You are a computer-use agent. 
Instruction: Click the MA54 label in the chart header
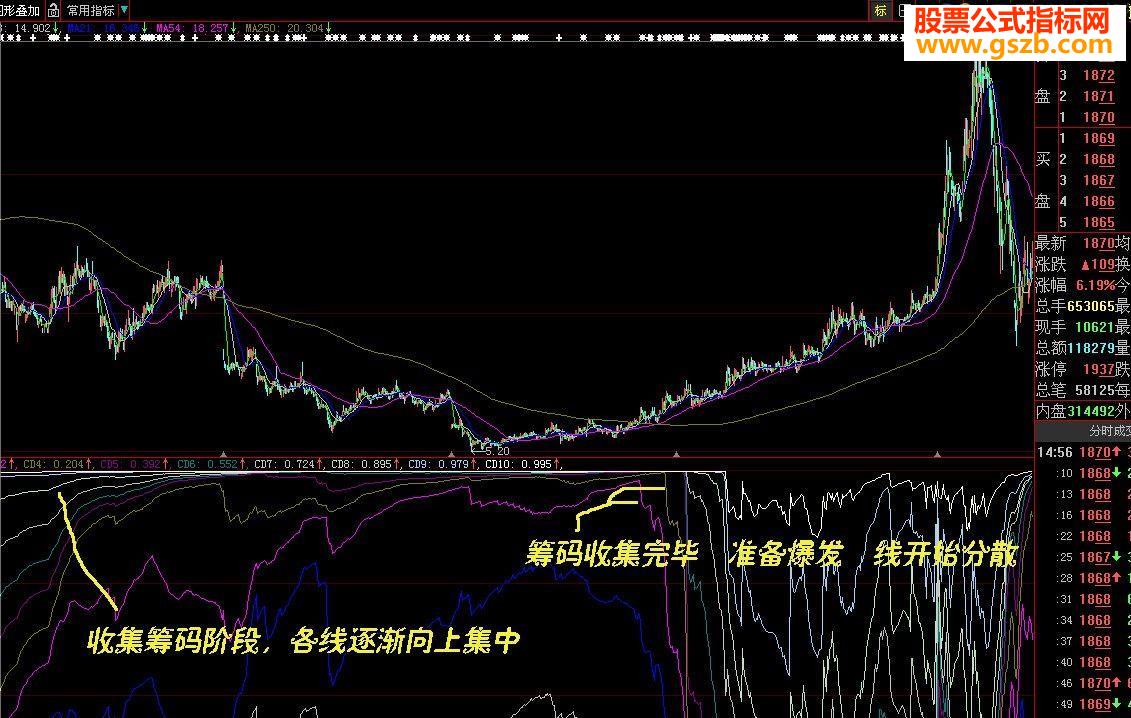pos(170,27)
